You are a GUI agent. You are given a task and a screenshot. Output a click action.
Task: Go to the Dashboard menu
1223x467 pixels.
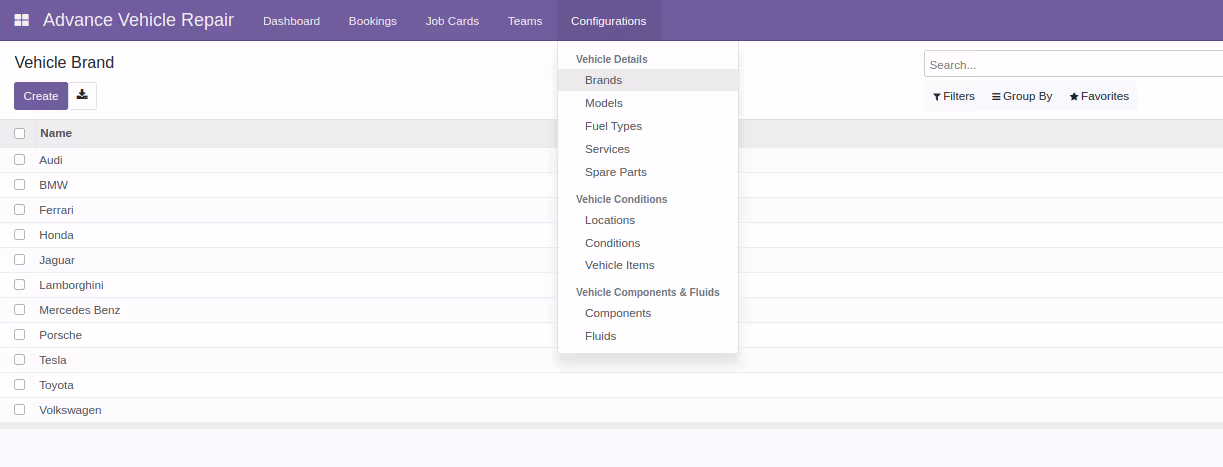pyautogui.click(x=292, y=21)
